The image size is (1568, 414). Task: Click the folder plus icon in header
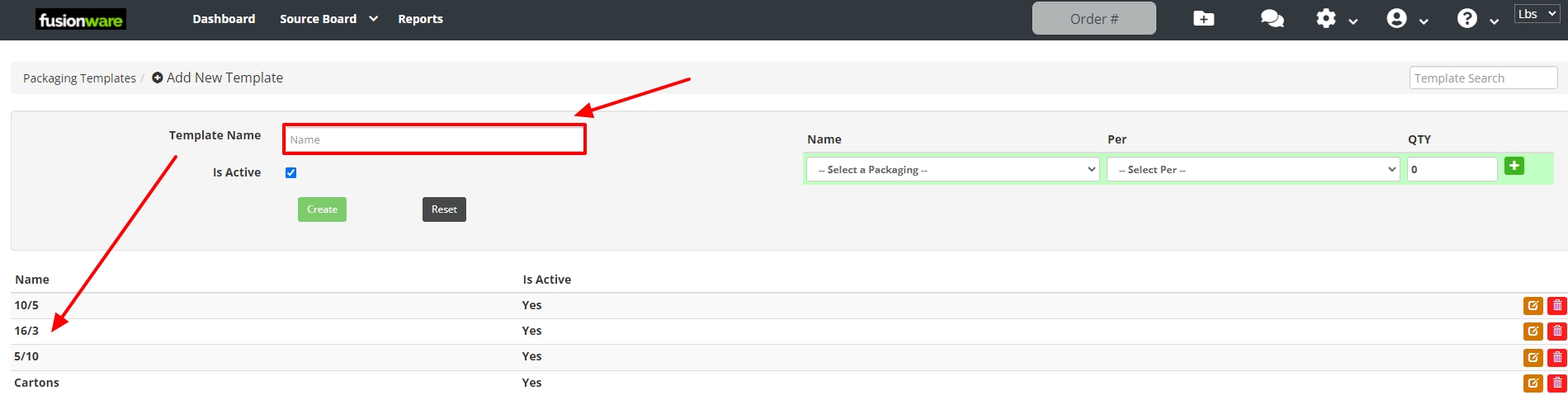coord(1203,19)
